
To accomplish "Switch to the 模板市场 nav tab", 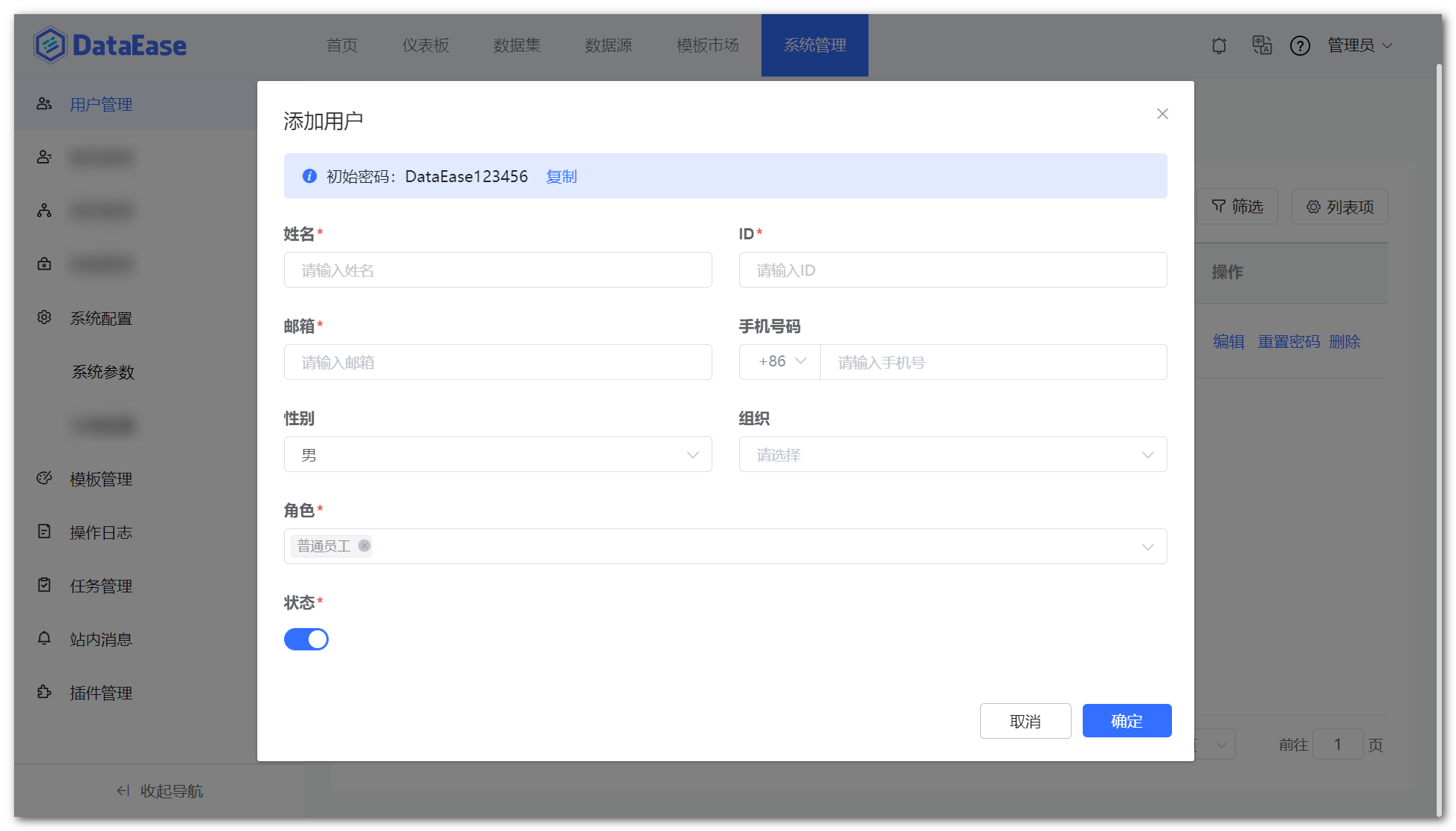I will tap(706, 45).
